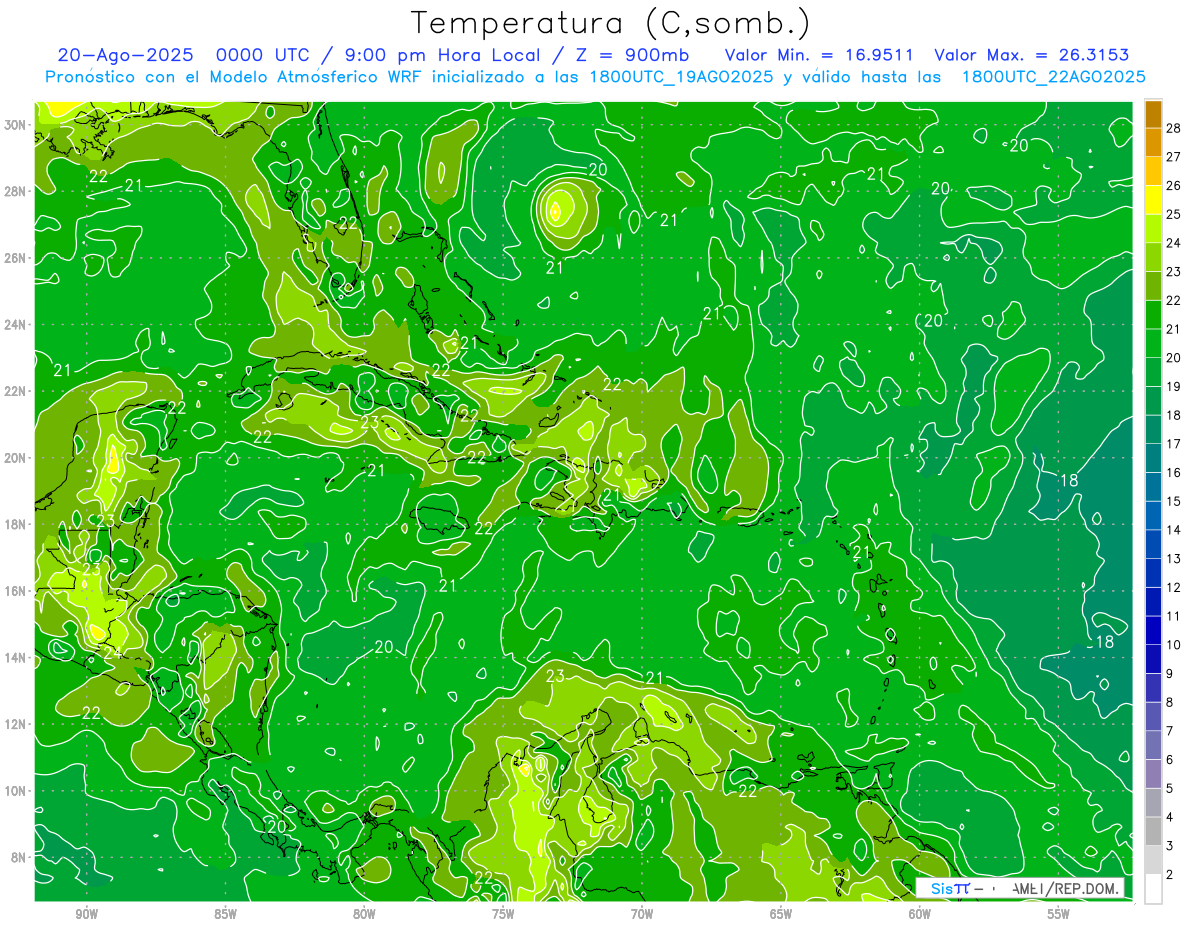This screenshot has height=927, width=1200.
Task: Click the '9:00 pm Hora Local' text
Action: point(443,55)
